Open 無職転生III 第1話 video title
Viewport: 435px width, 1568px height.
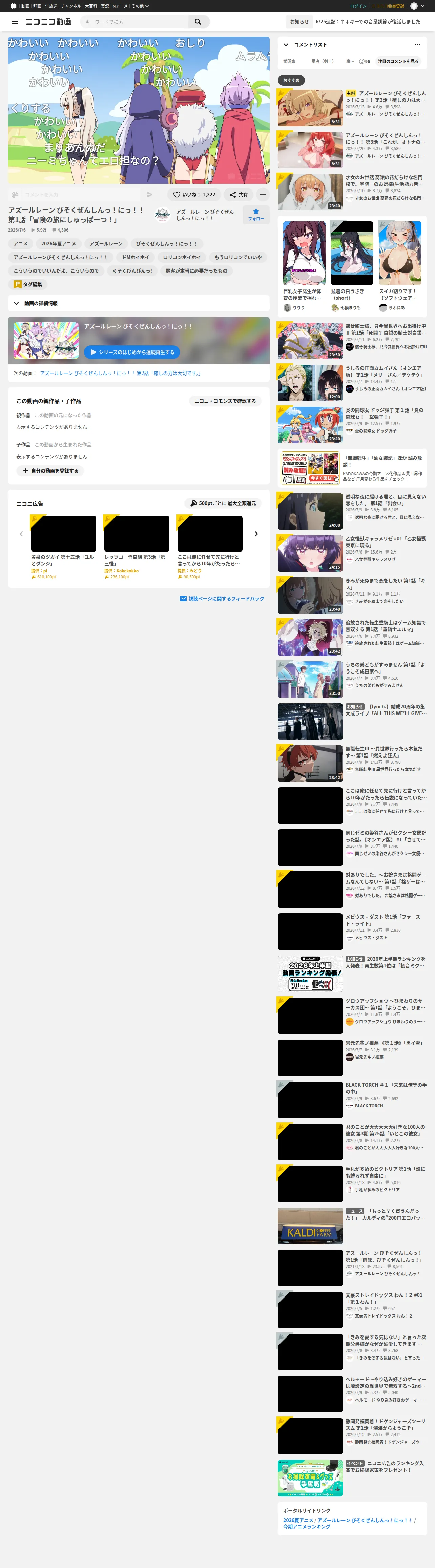[384, 752]
